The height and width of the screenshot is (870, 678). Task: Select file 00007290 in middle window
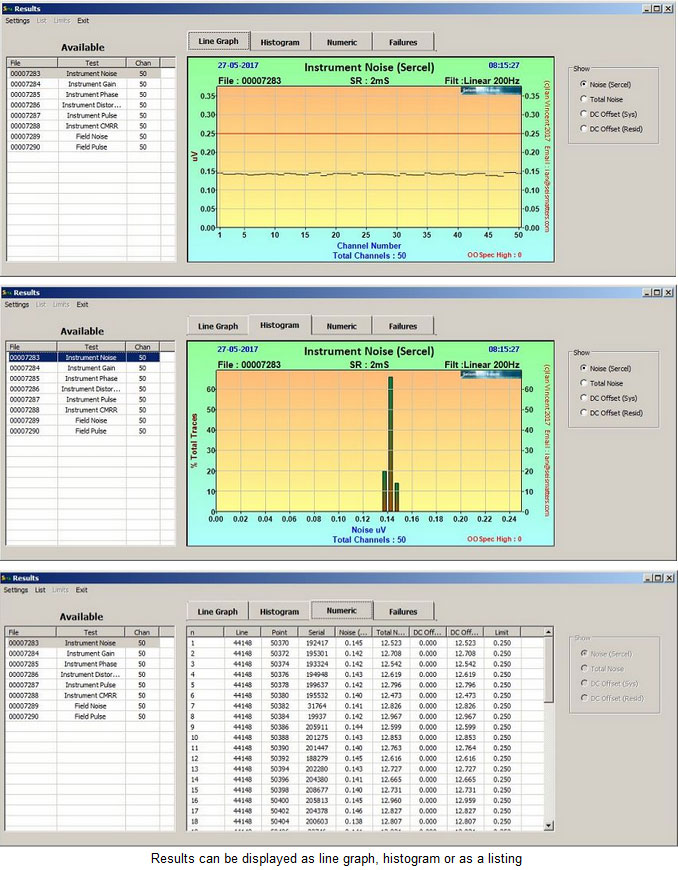pos(25,431)
